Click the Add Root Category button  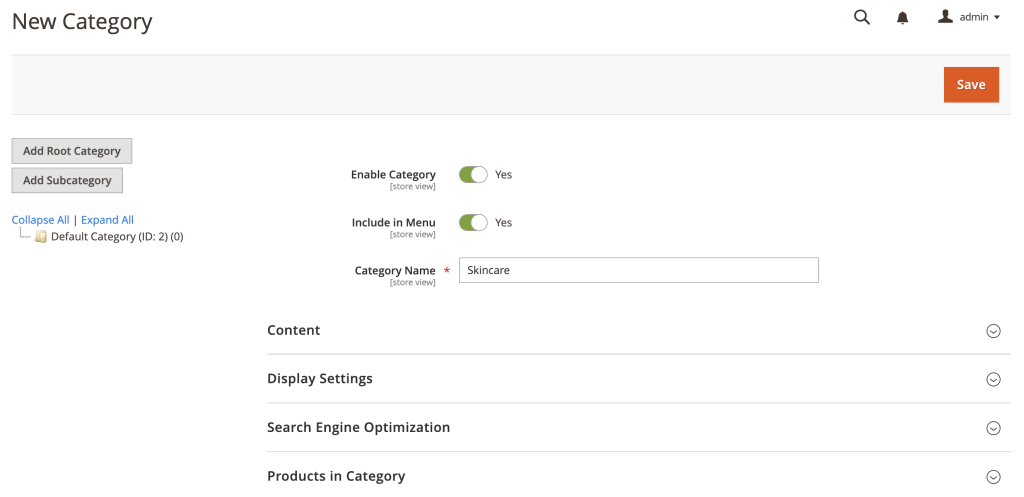click(72, 151)
